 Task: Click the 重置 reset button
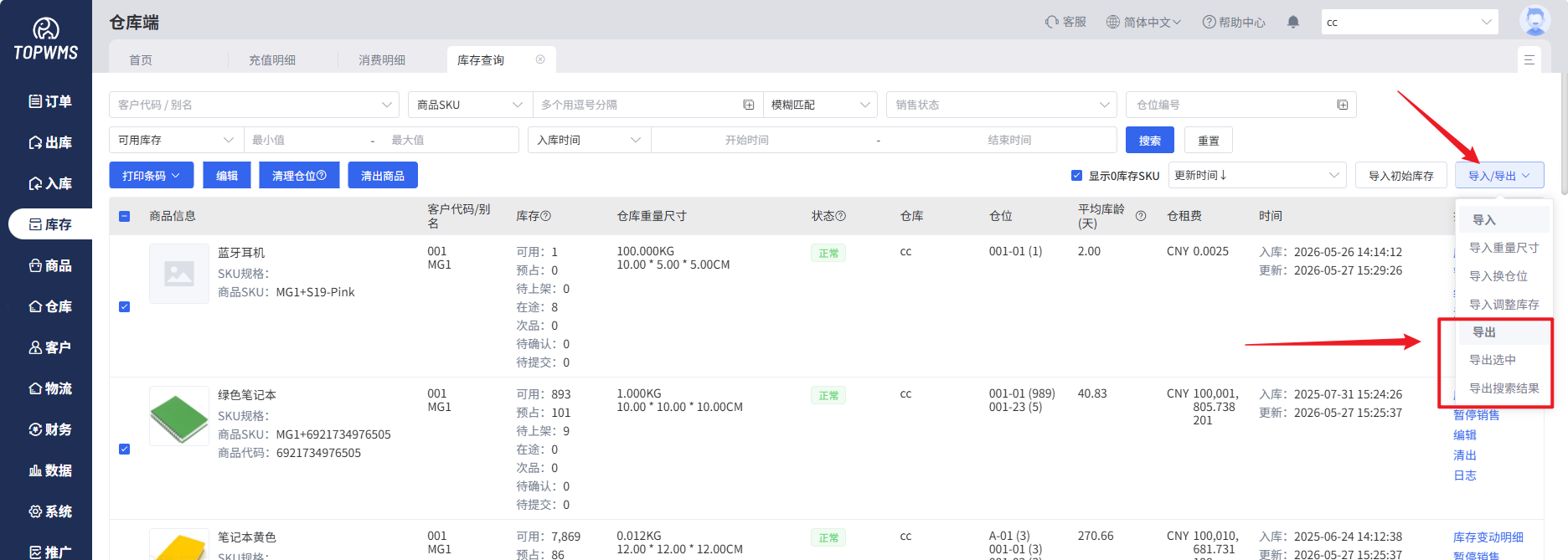click(1209, 140)
